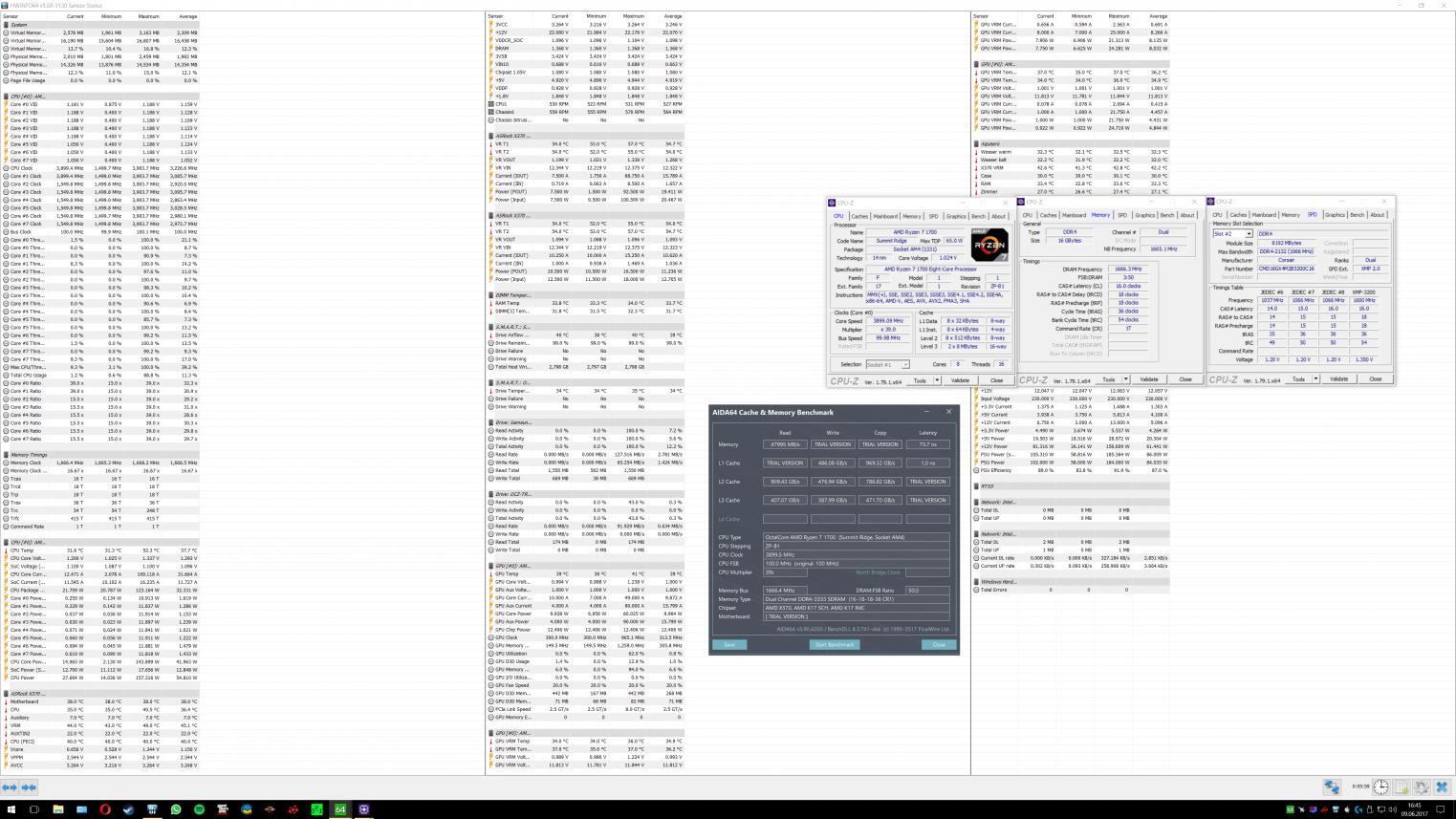Screen dimensions: 1456x819
Task: Select 'Command Rate' sensor row in HWiNFO
Action: (100, 527)
